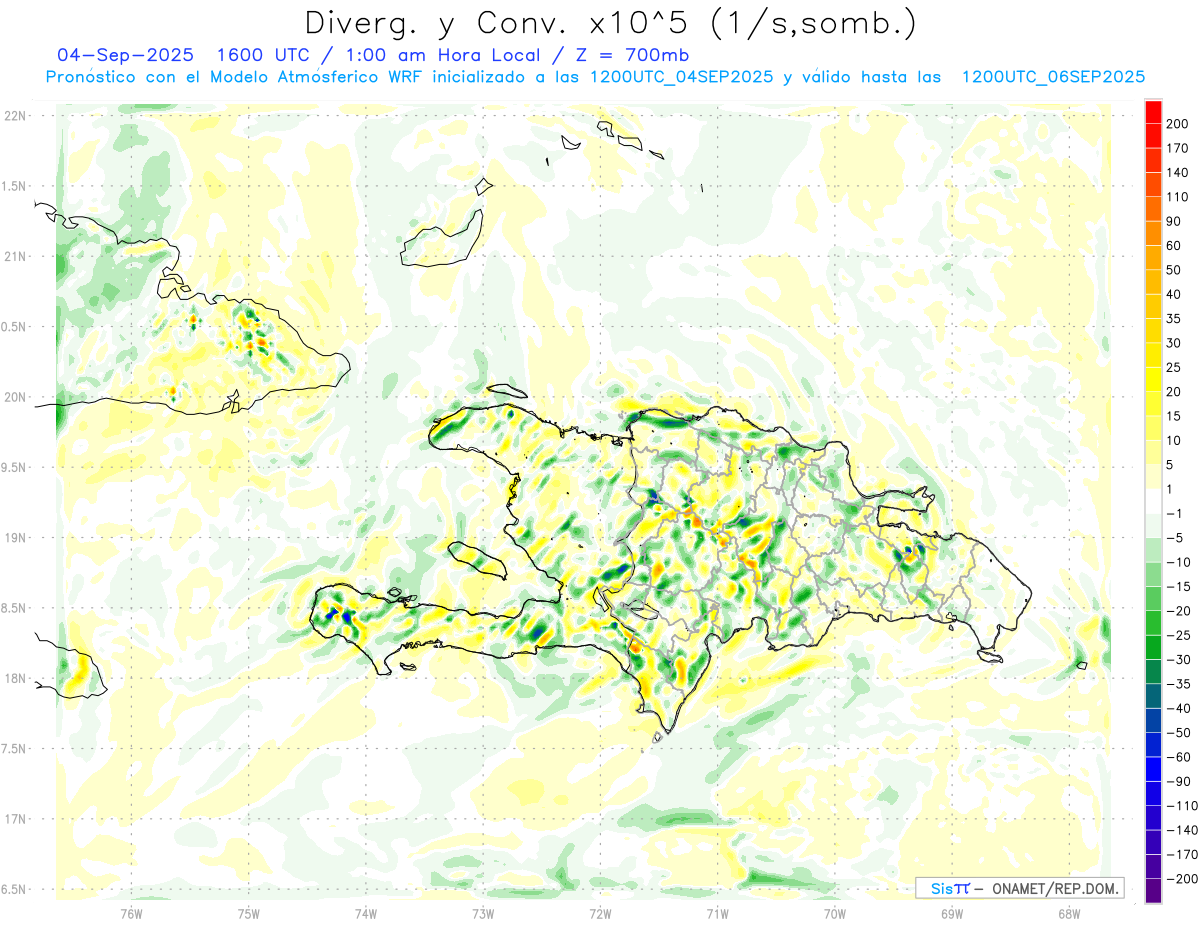Pick the red band at colorbar top

pyautogui.click(x=1153, y=112)
